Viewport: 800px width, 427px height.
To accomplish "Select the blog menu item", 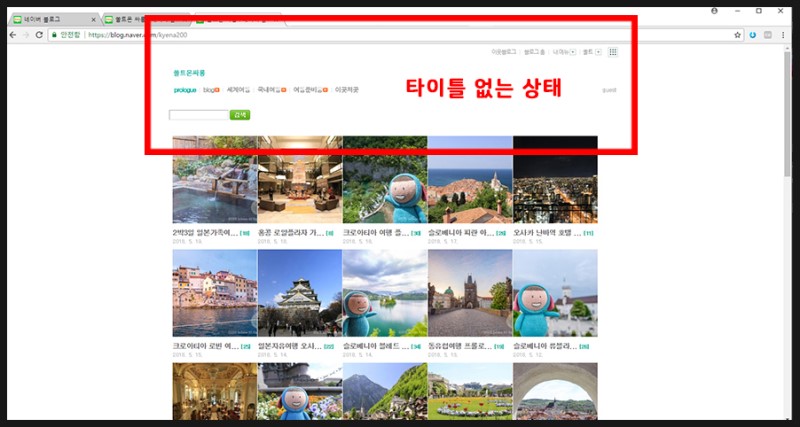I will click(211, 90).
